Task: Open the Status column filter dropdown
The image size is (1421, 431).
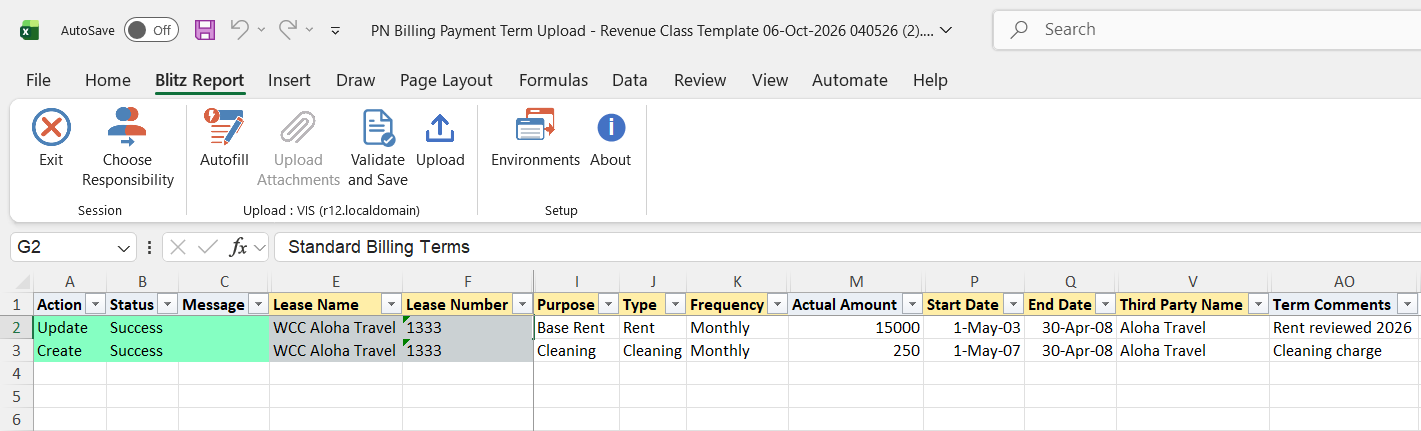Action: pyautogui.click(x=167, y=304)
